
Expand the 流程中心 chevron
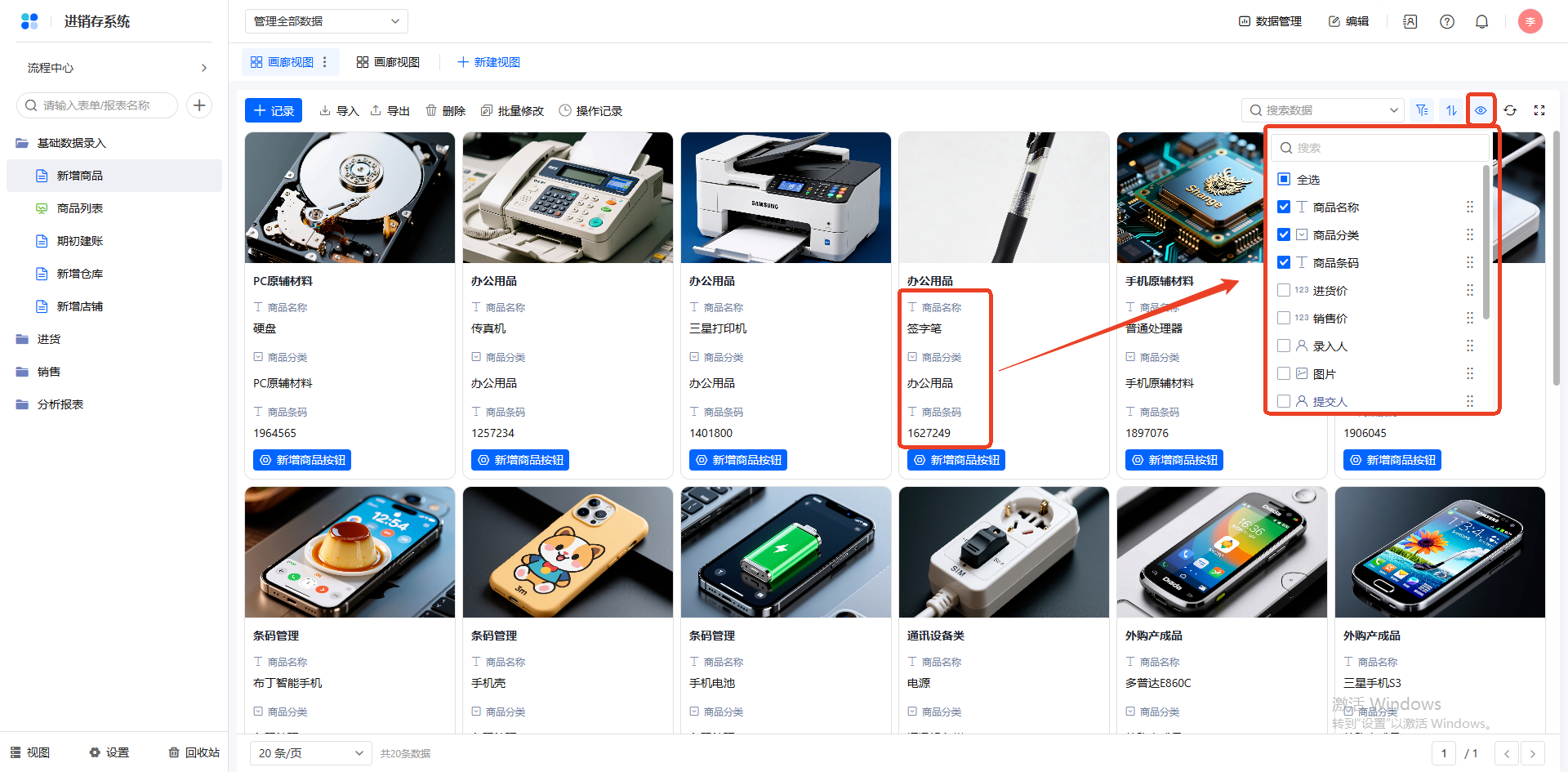(x=203, y=68)
